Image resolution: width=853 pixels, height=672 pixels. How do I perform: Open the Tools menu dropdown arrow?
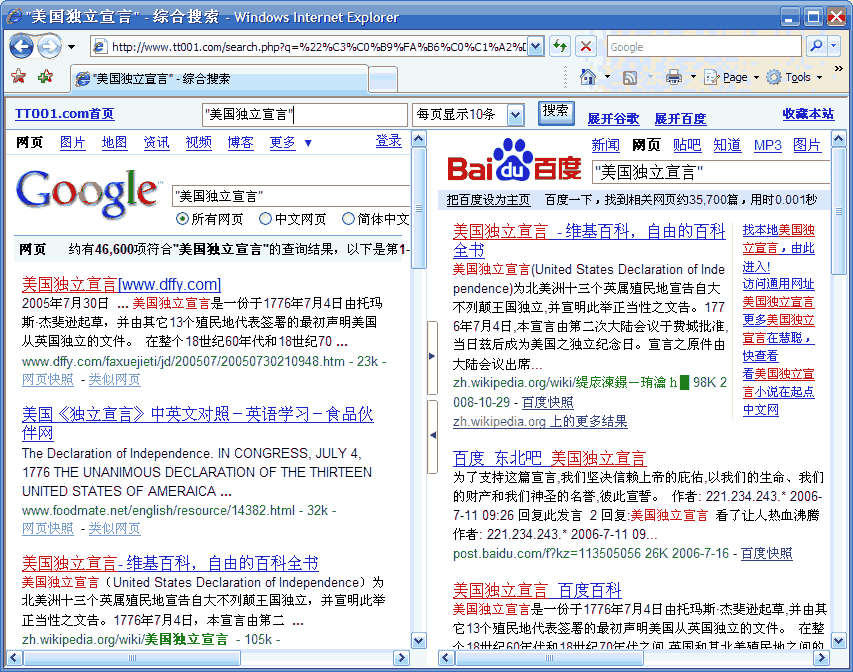[819, 77]
